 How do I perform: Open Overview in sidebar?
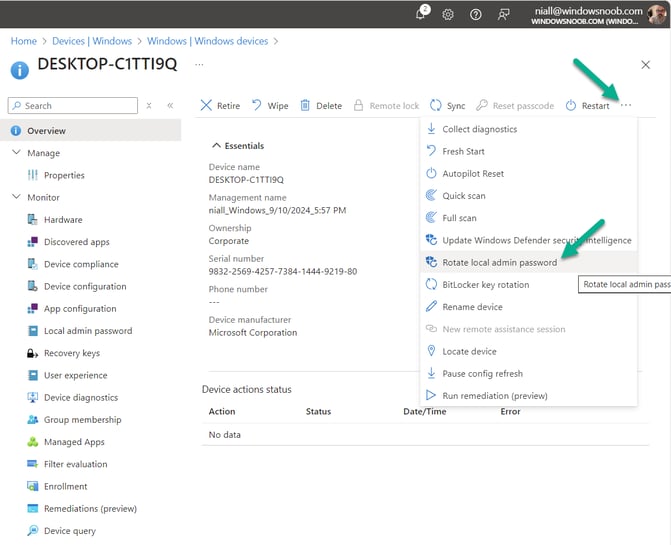click(90, 130)
